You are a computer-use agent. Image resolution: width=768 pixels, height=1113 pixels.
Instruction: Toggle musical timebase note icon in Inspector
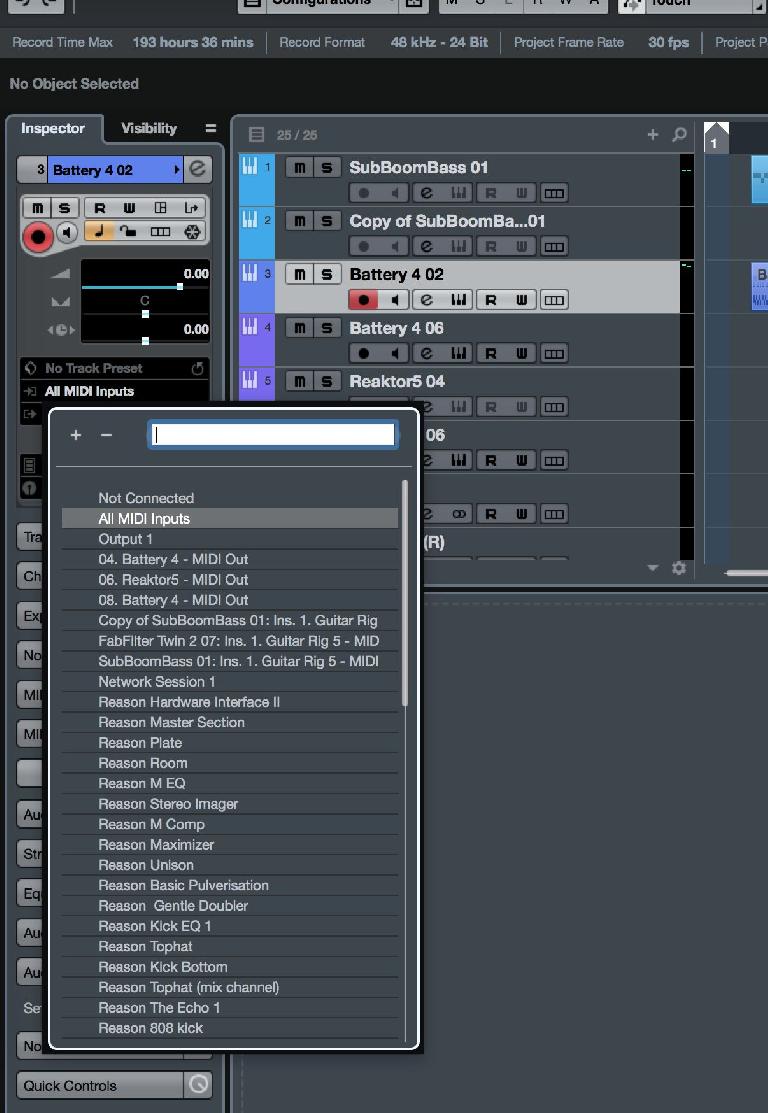[x=99, y=231]
